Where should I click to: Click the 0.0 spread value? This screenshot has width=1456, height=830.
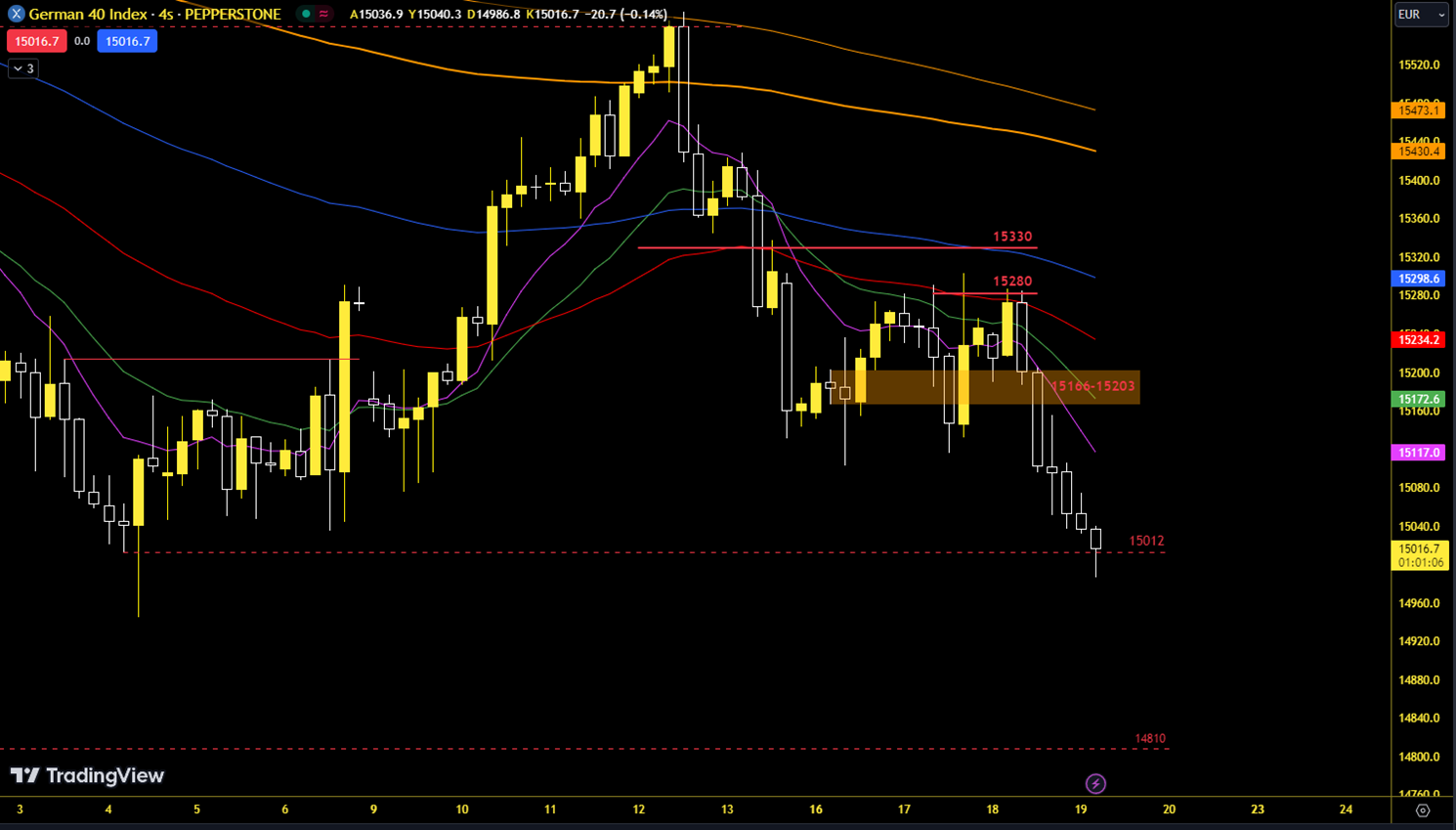tap(82, 41)
